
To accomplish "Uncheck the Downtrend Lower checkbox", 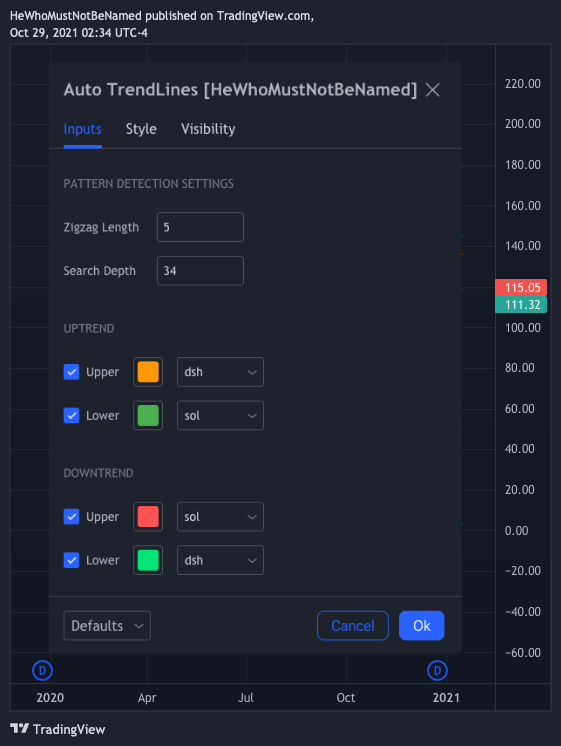I will click(71, 560).
